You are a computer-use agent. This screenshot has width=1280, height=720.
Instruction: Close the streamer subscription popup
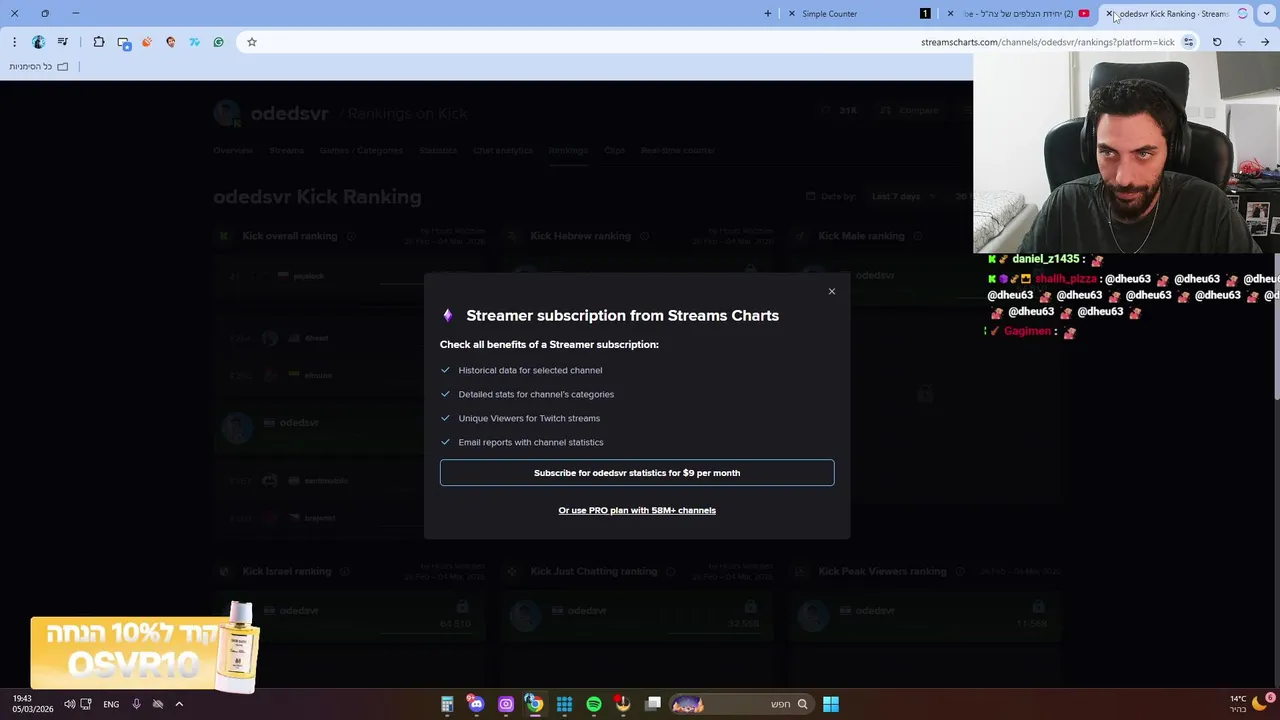[x=831, y=291]
